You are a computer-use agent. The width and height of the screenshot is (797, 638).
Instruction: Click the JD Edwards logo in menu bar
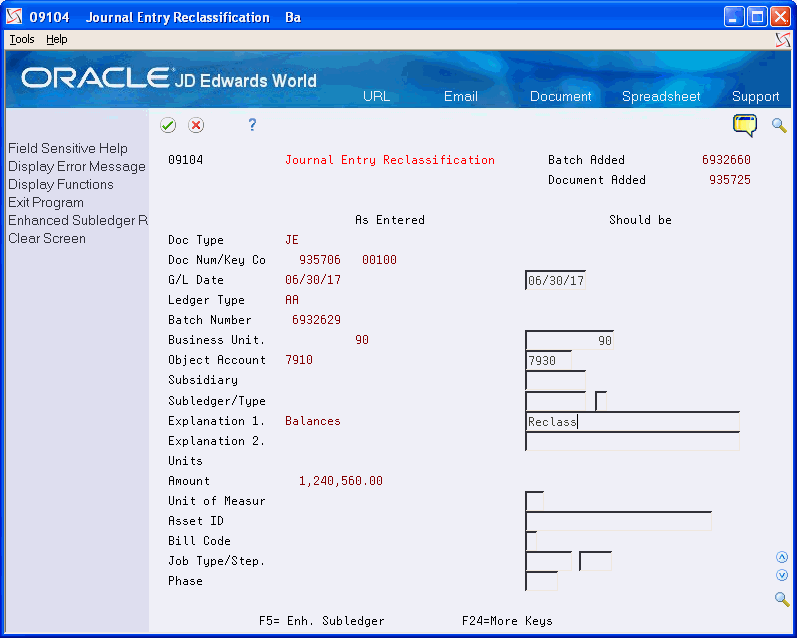[x=783, y=40]
